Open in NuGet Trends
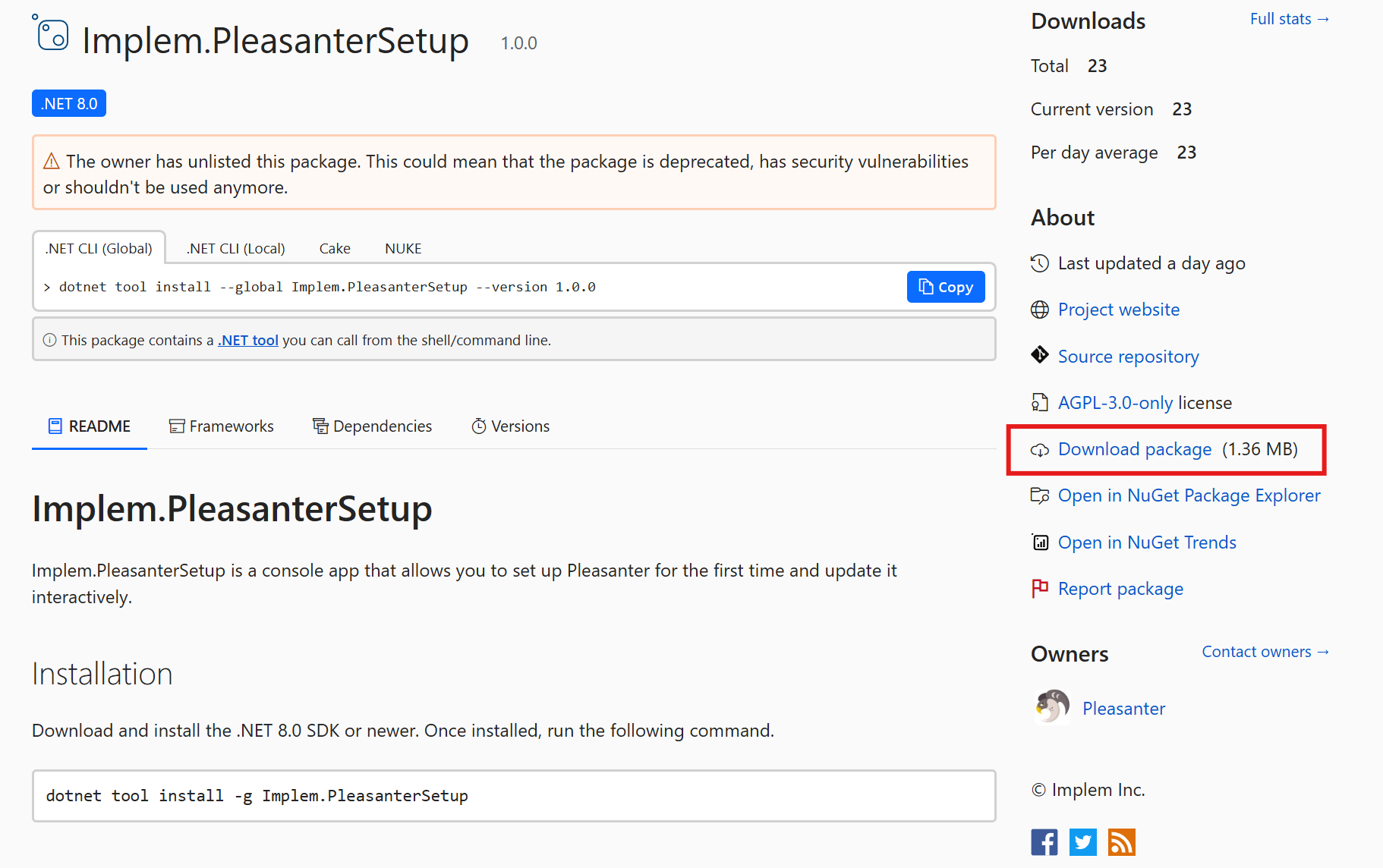The width and height of the screenshot is (1383, 868). click(x=1147, y=542)
